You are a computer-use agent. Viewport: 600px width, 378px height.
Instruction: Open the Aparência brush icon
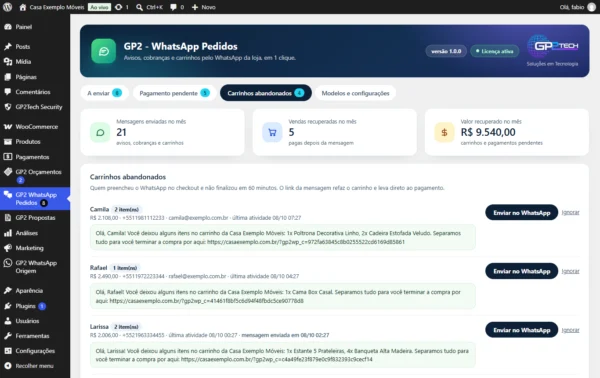pos(8,291)
